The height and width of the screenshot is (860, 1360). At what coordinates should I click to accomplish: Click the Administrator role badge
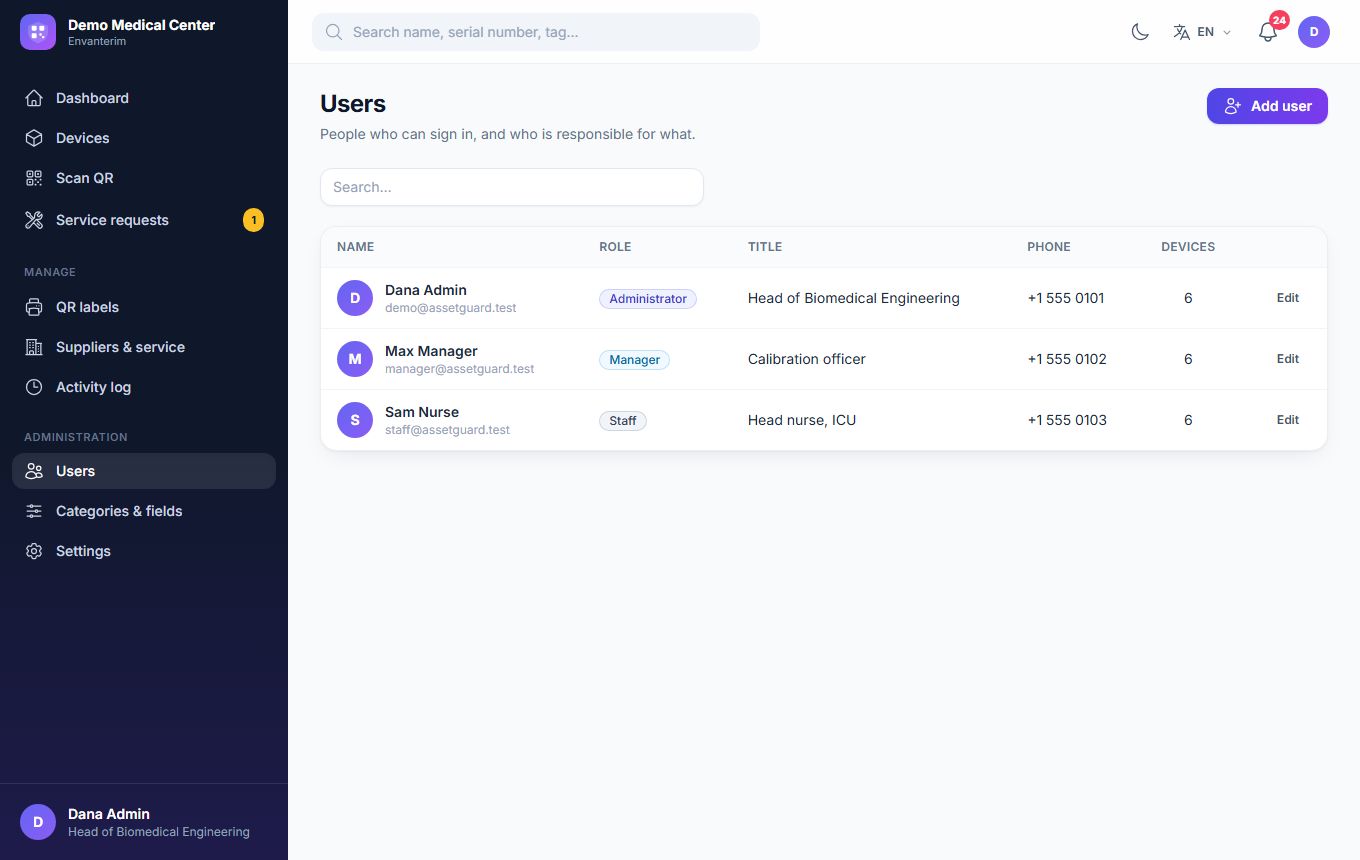[648, 299]
